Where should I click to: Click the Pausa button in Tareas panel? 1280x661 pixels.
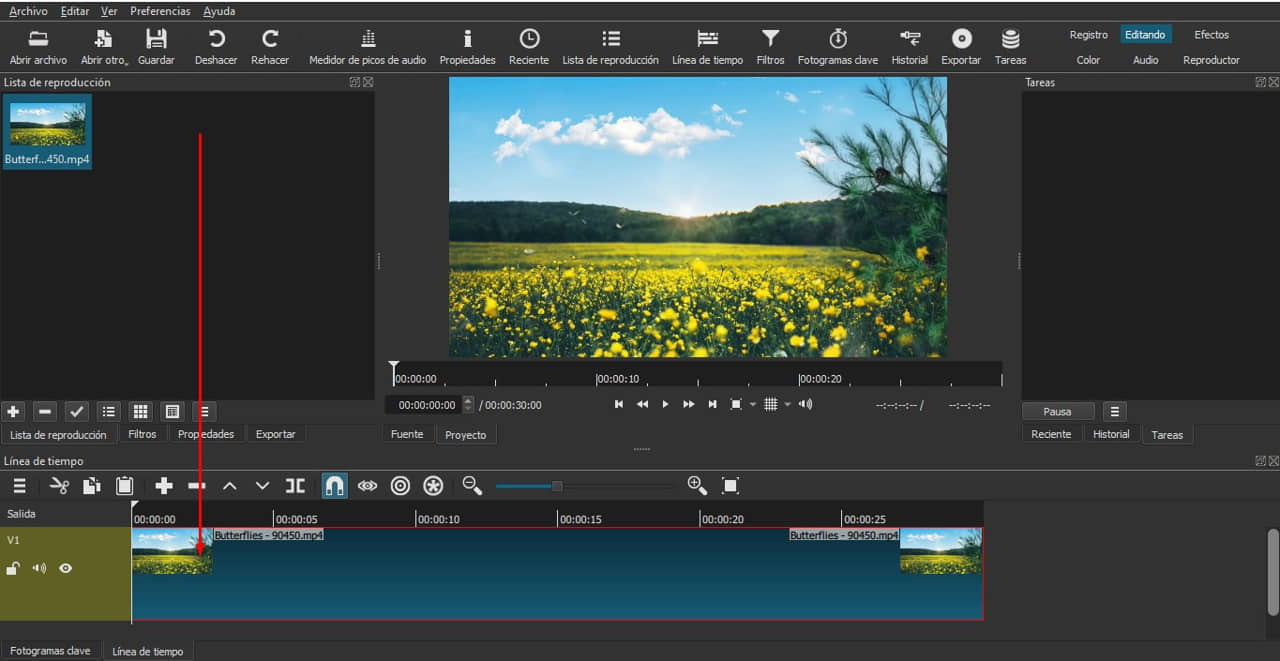pos(1057,411)
